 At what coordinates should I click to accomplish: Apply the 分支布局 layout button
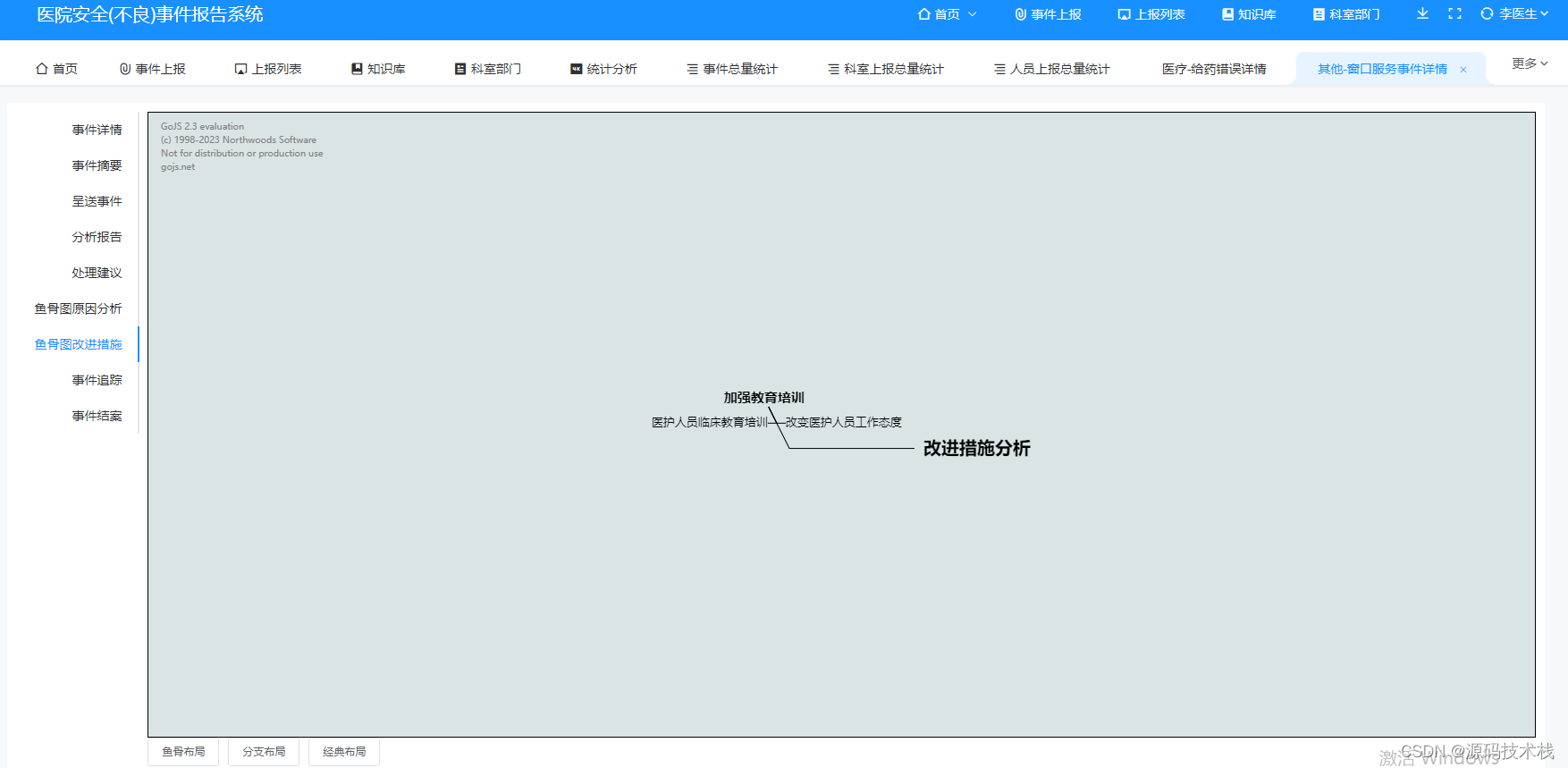pos(264,752)
